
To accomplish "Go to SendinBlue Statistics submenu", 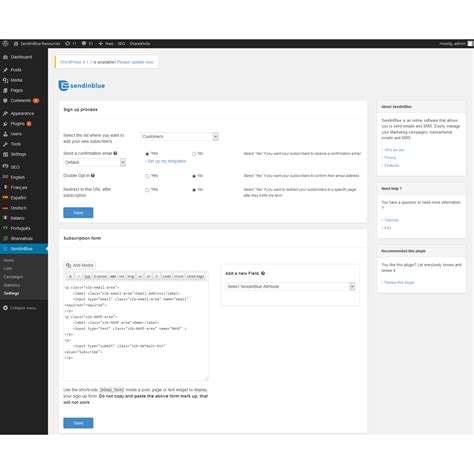I will [x=12, y=285].
